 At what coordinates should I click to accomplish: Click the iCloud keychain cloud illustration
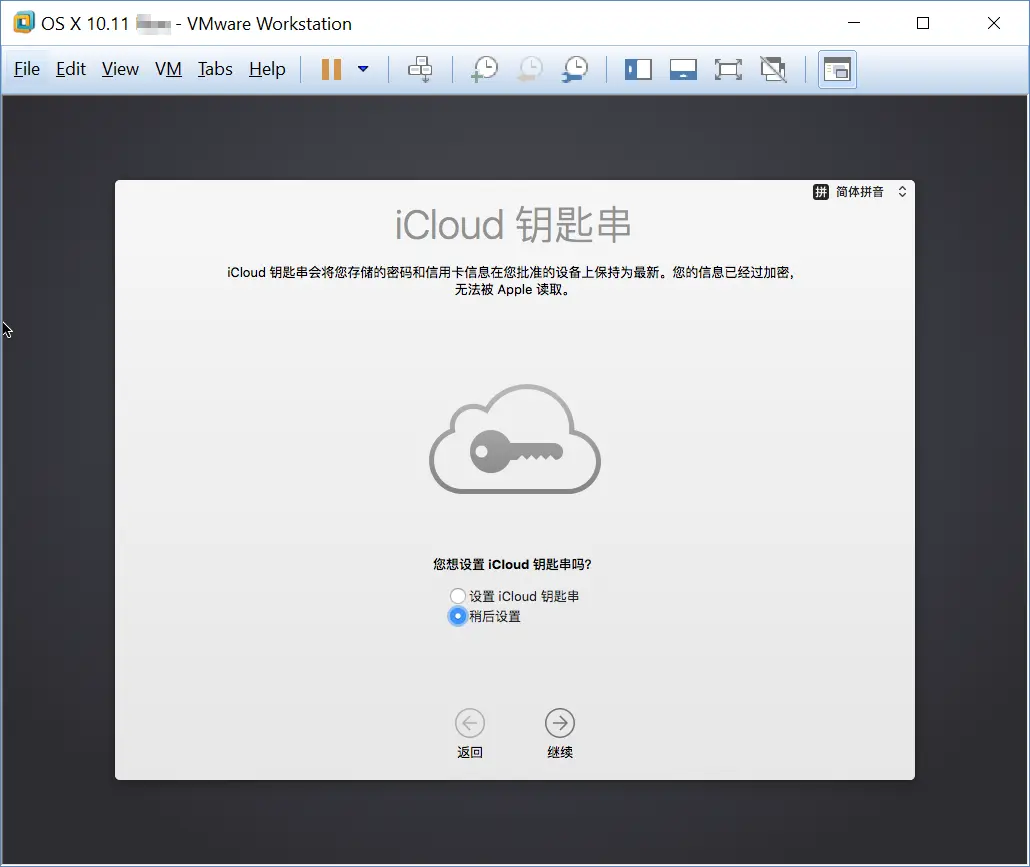[x=515, y=438]
